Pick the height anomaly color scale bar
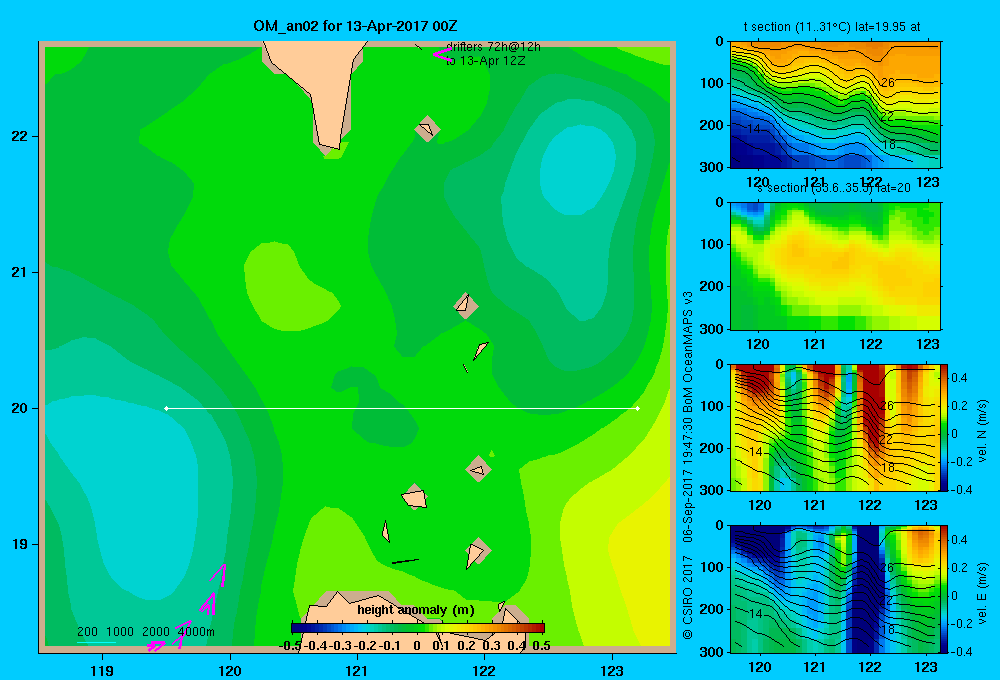This screenshot has width=1000, height=680. point(418,628)
